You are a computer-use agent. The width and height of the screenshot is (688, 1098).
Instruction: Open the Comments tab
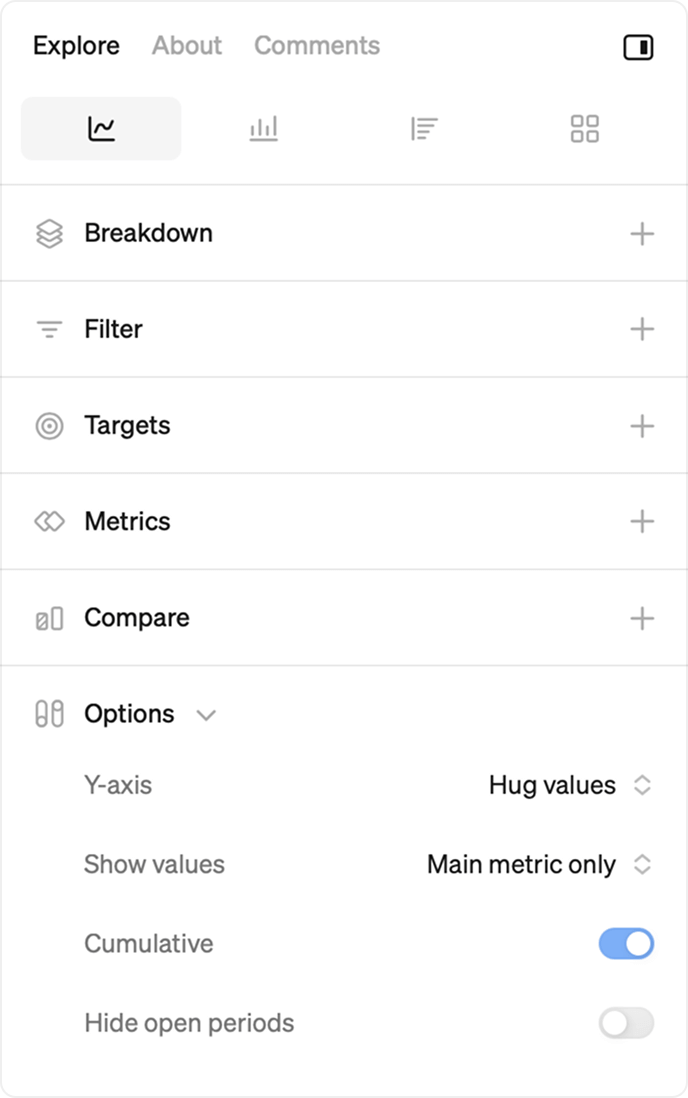pos(317,46)
